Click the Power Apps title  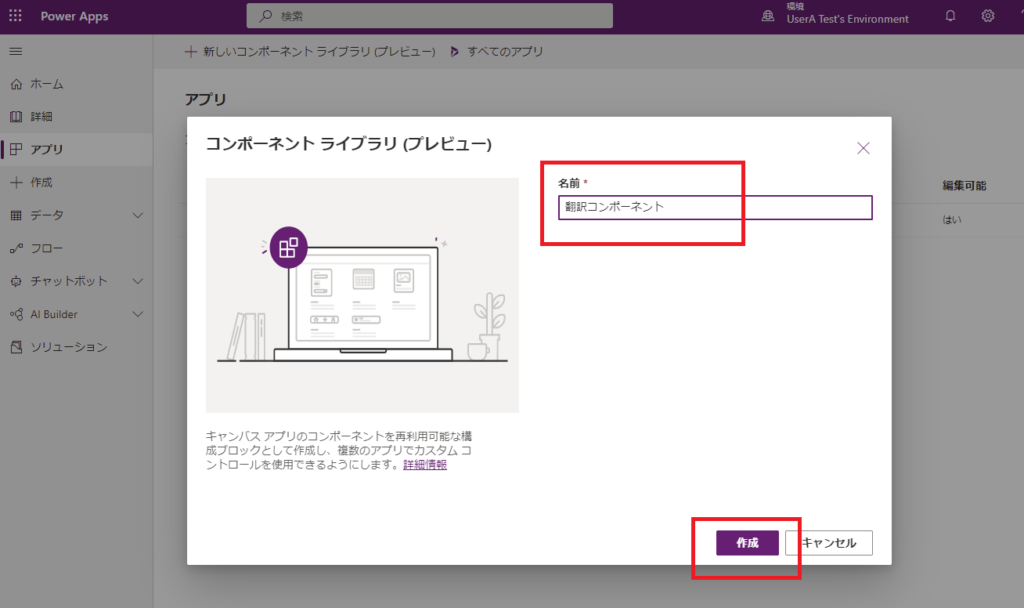(74, 16)
